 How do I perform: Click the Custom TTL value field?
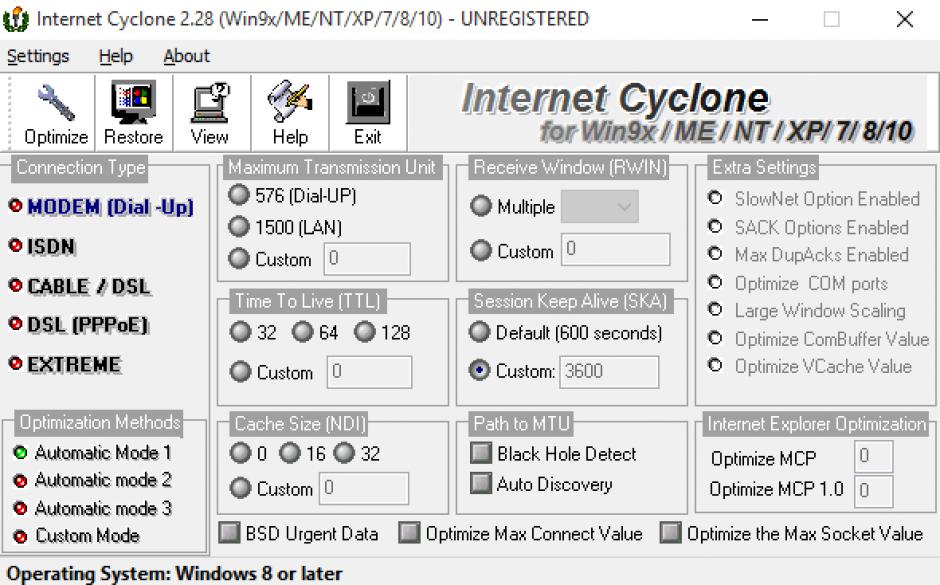pyautogui.click(x=369, y=372)
